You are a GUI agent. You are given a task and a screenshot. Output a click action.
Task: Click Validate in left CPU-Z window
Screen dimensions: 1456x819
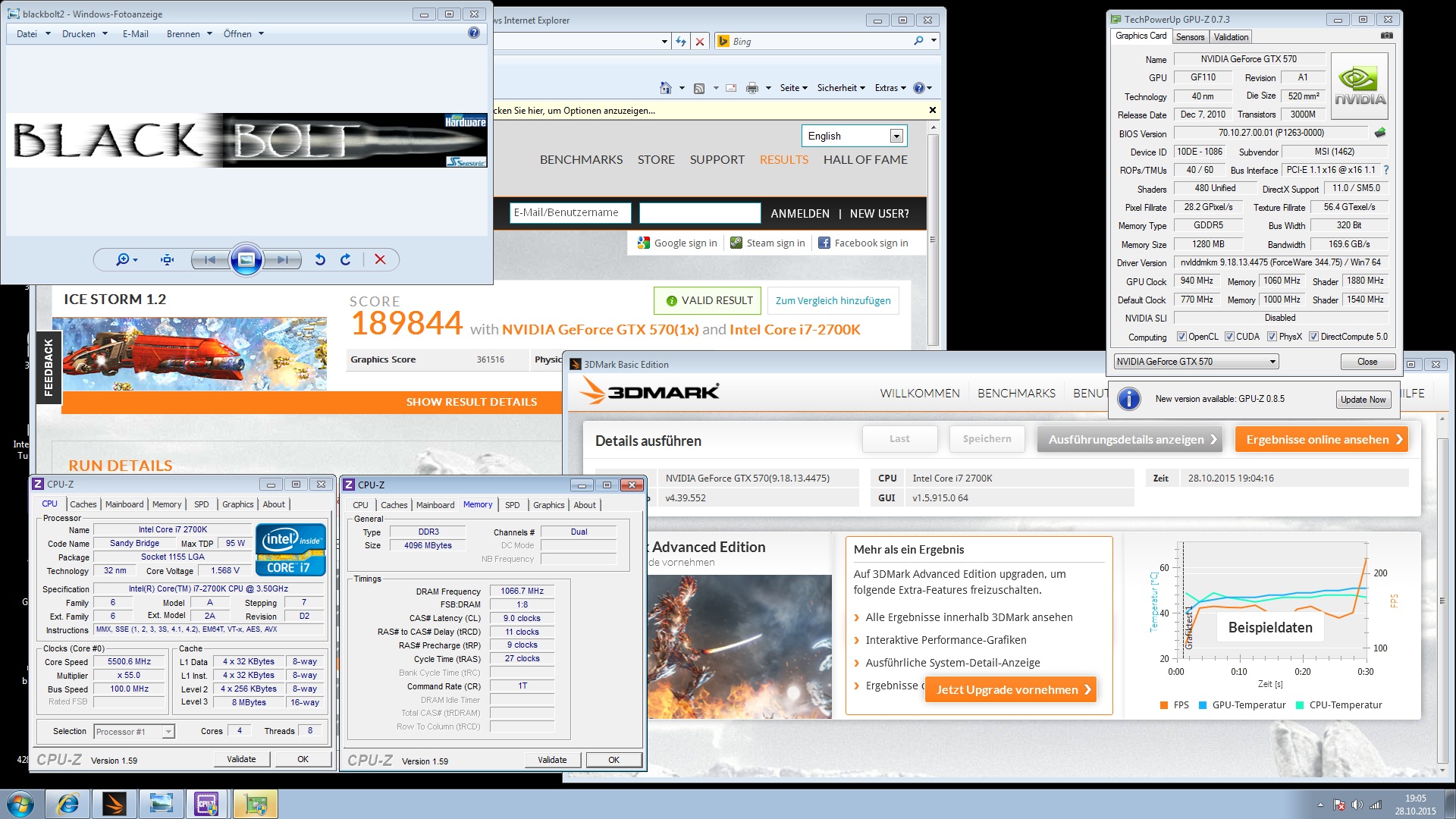tap(241, 759)
